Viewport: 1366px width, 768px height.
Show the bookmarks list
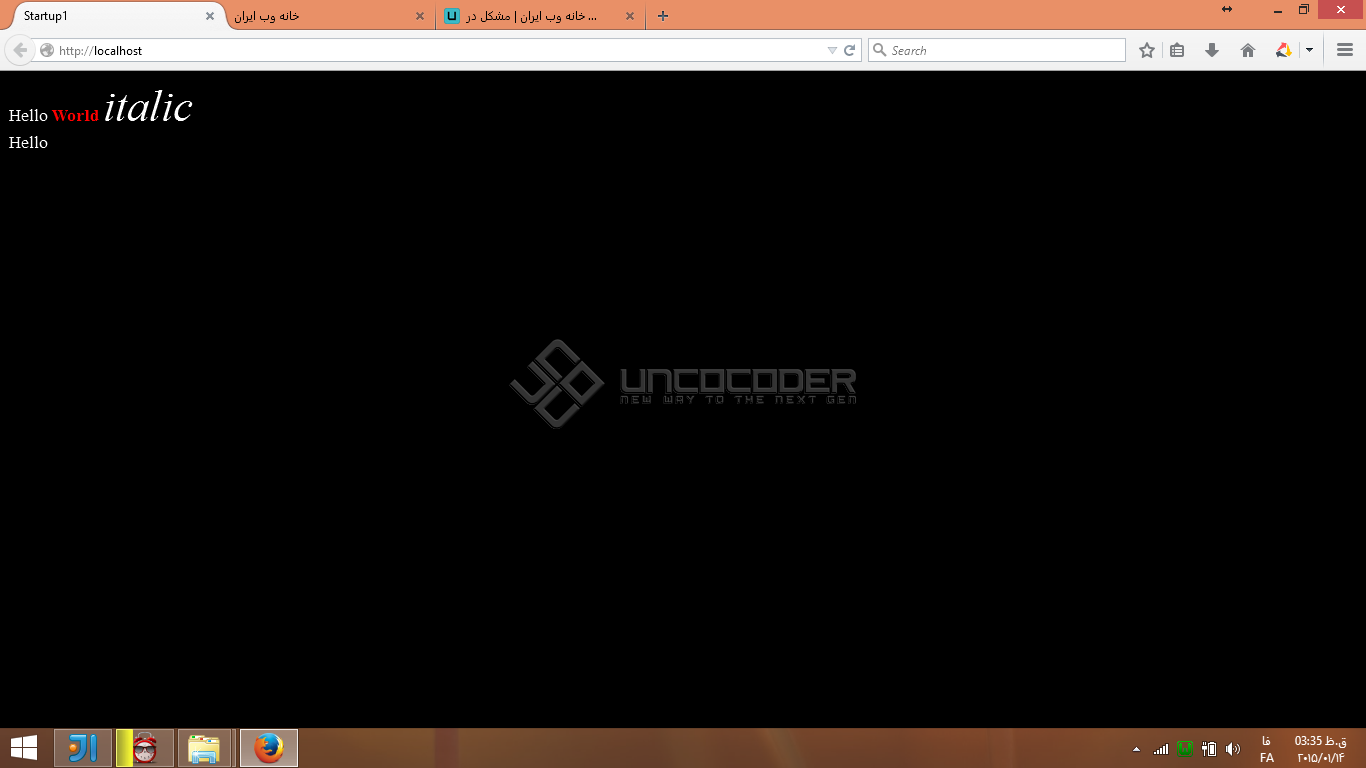point(1177,50)
